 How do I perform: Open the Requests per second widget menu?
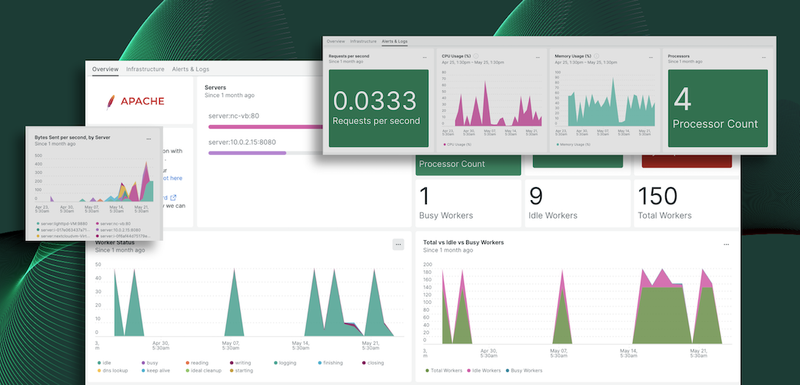(424, 58)
